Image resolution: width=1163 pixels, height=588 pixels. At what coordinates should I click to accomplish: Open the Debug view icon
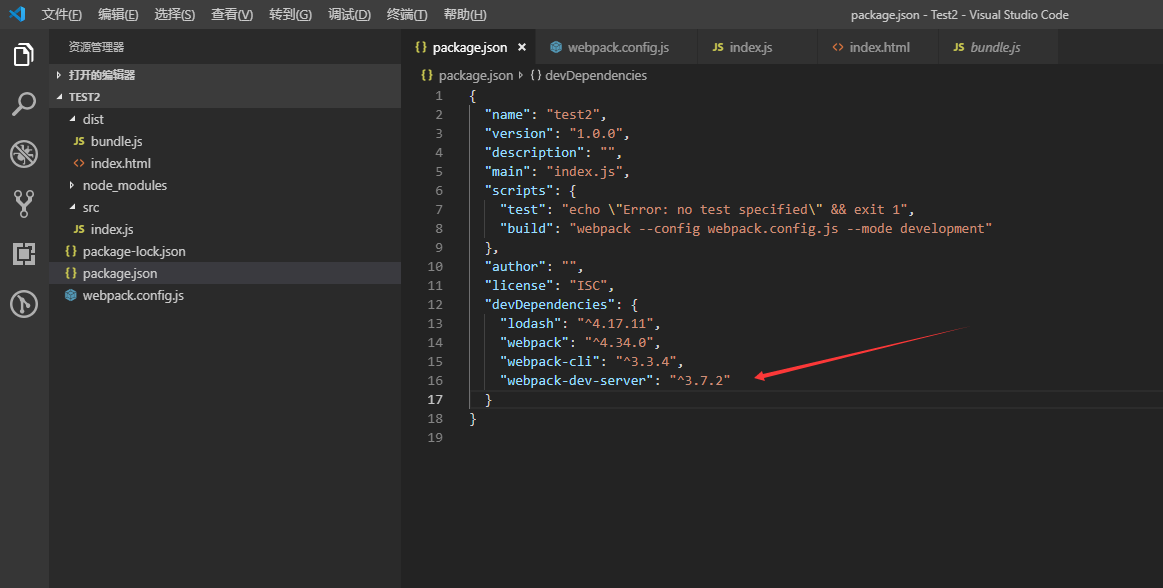click(x=23, y=154)
